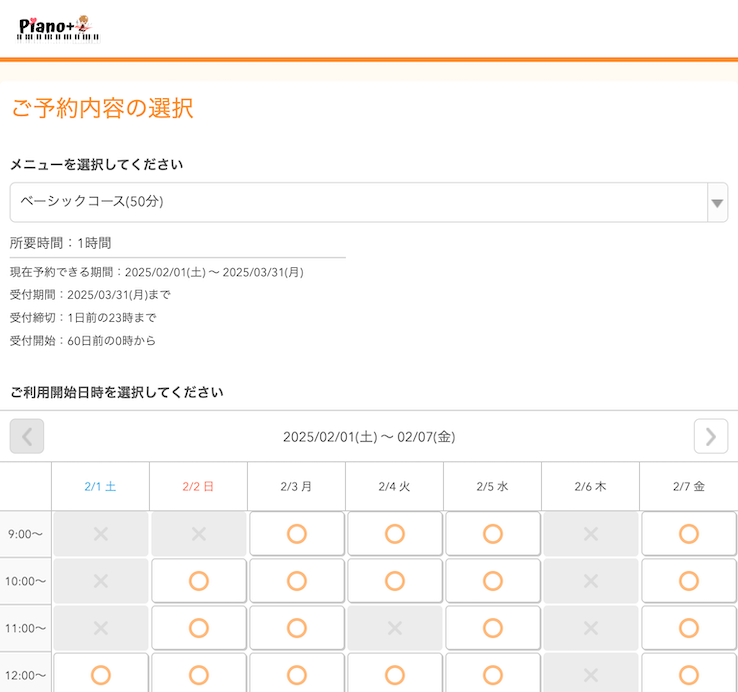Select the 10:00 slot on 2/4 Tuesday
This screenshot has width=738, height=692.
coord(395,581)
